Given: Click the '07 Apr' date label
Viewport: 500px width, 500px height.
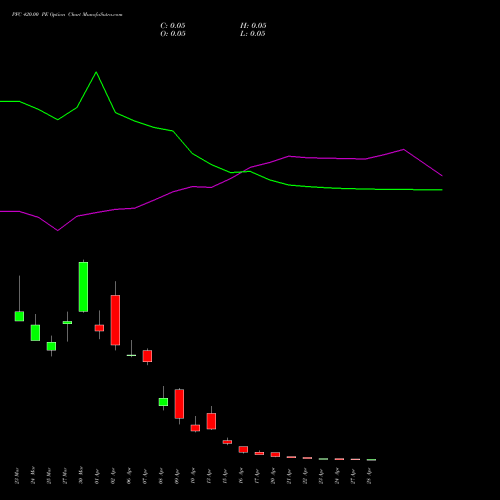Looking at the screenshot, I should click(x=145, y=476).
